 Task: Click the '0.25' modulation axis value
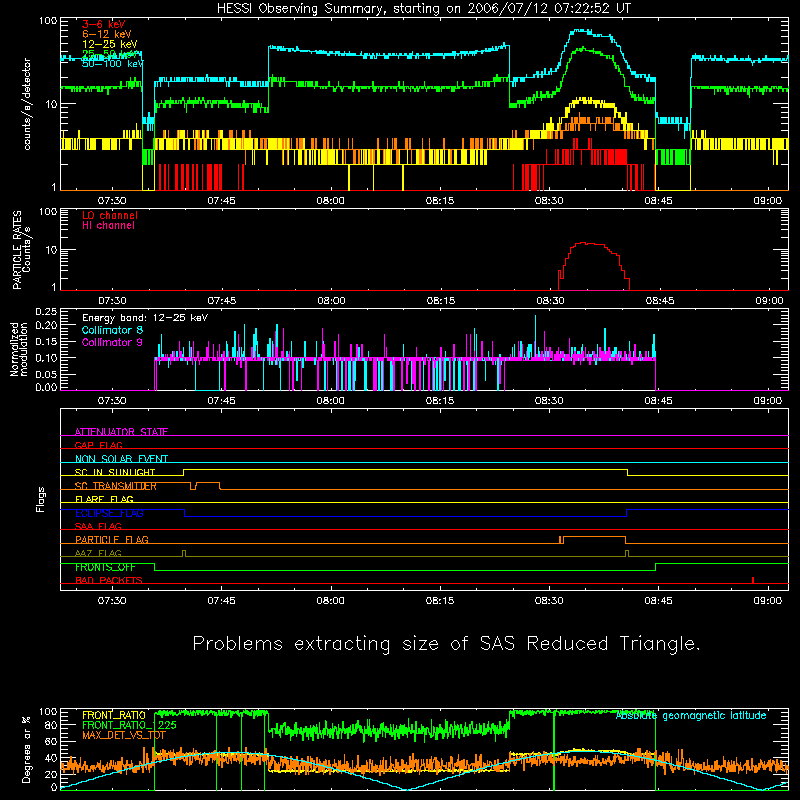pos(46,312)
